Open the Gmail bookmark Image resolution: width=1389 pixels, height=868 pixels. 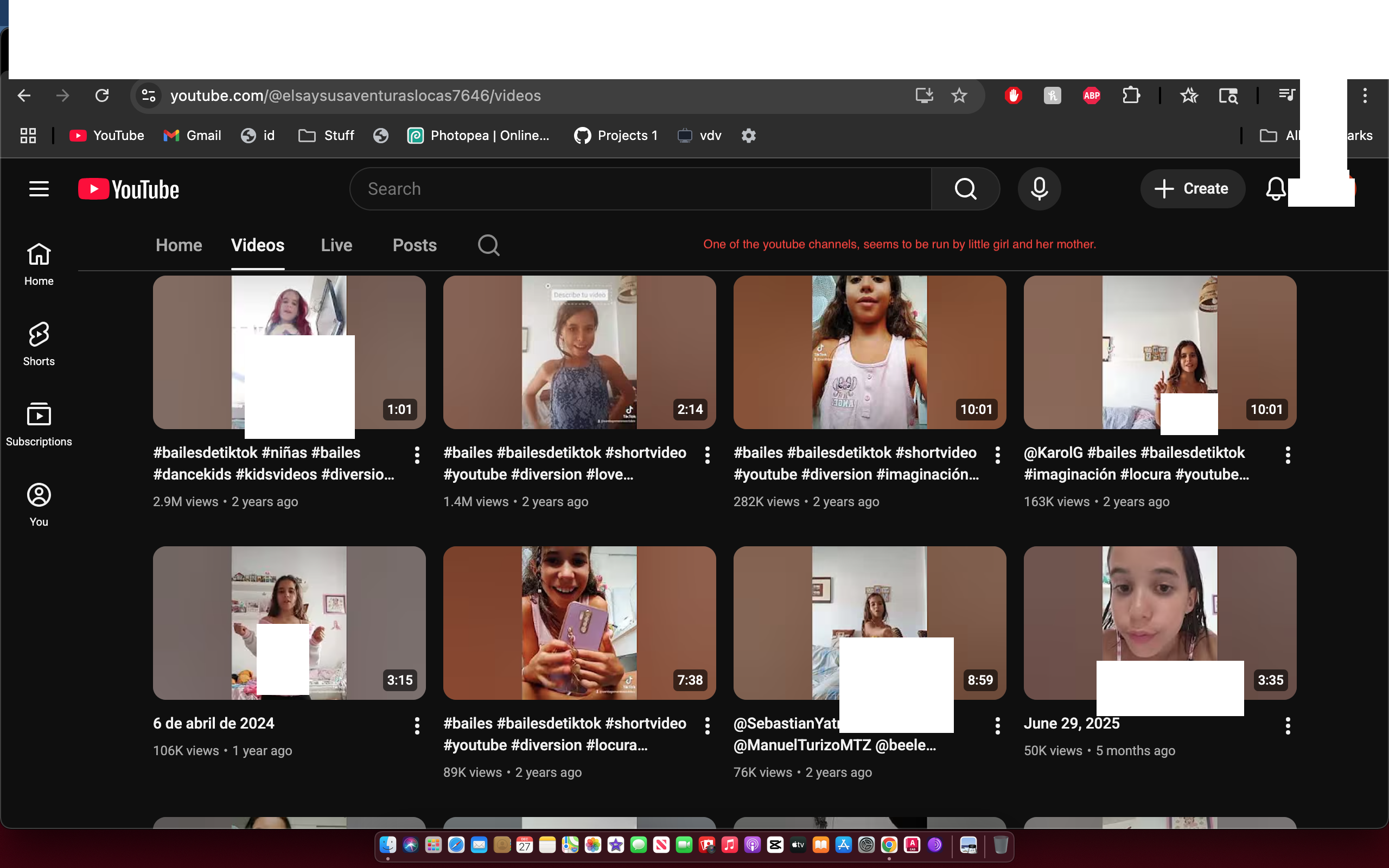pos(192,136)
